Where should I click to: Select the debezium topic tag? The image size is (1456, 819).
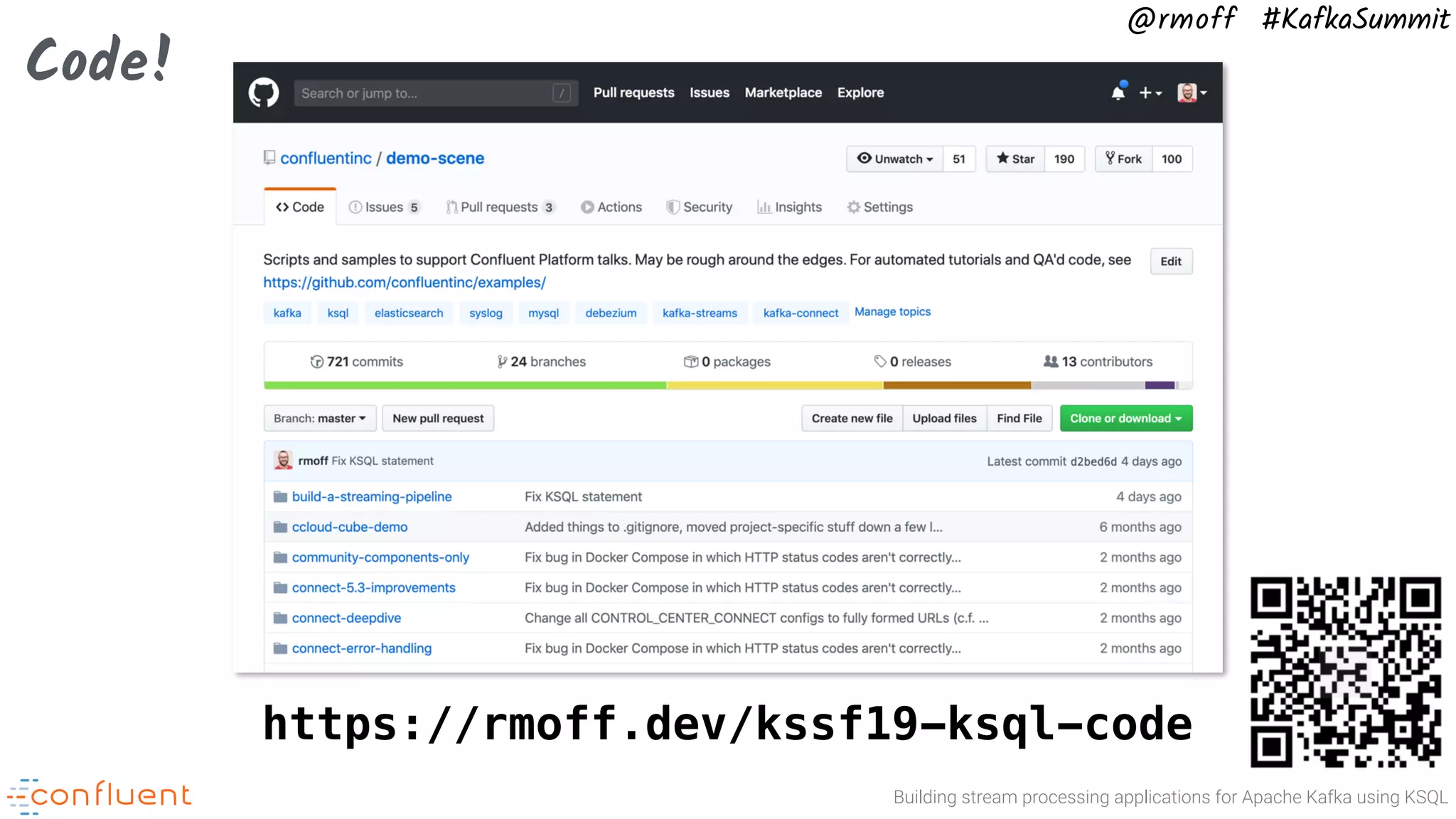(611, 313)
